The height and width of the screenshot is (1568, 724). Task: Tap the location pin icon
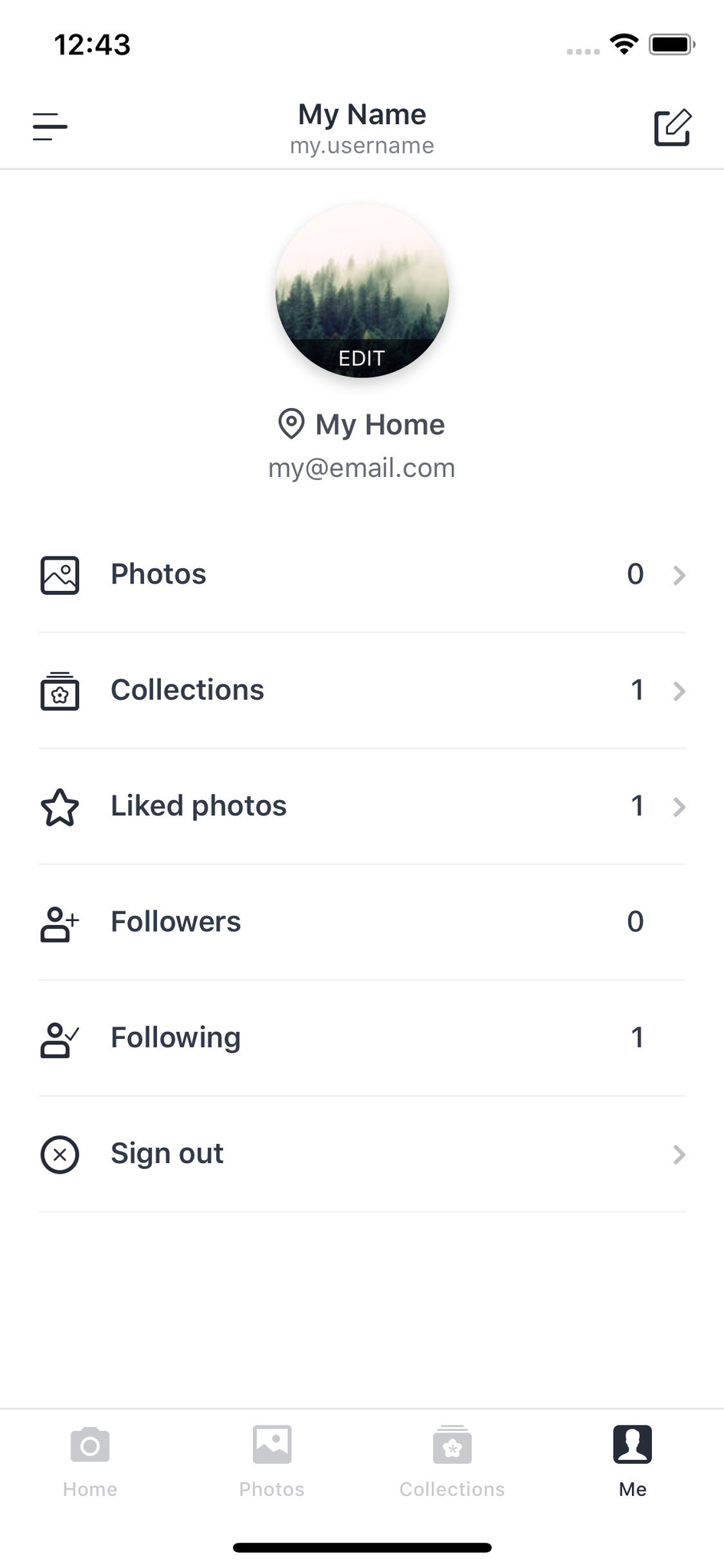(291, 423)
